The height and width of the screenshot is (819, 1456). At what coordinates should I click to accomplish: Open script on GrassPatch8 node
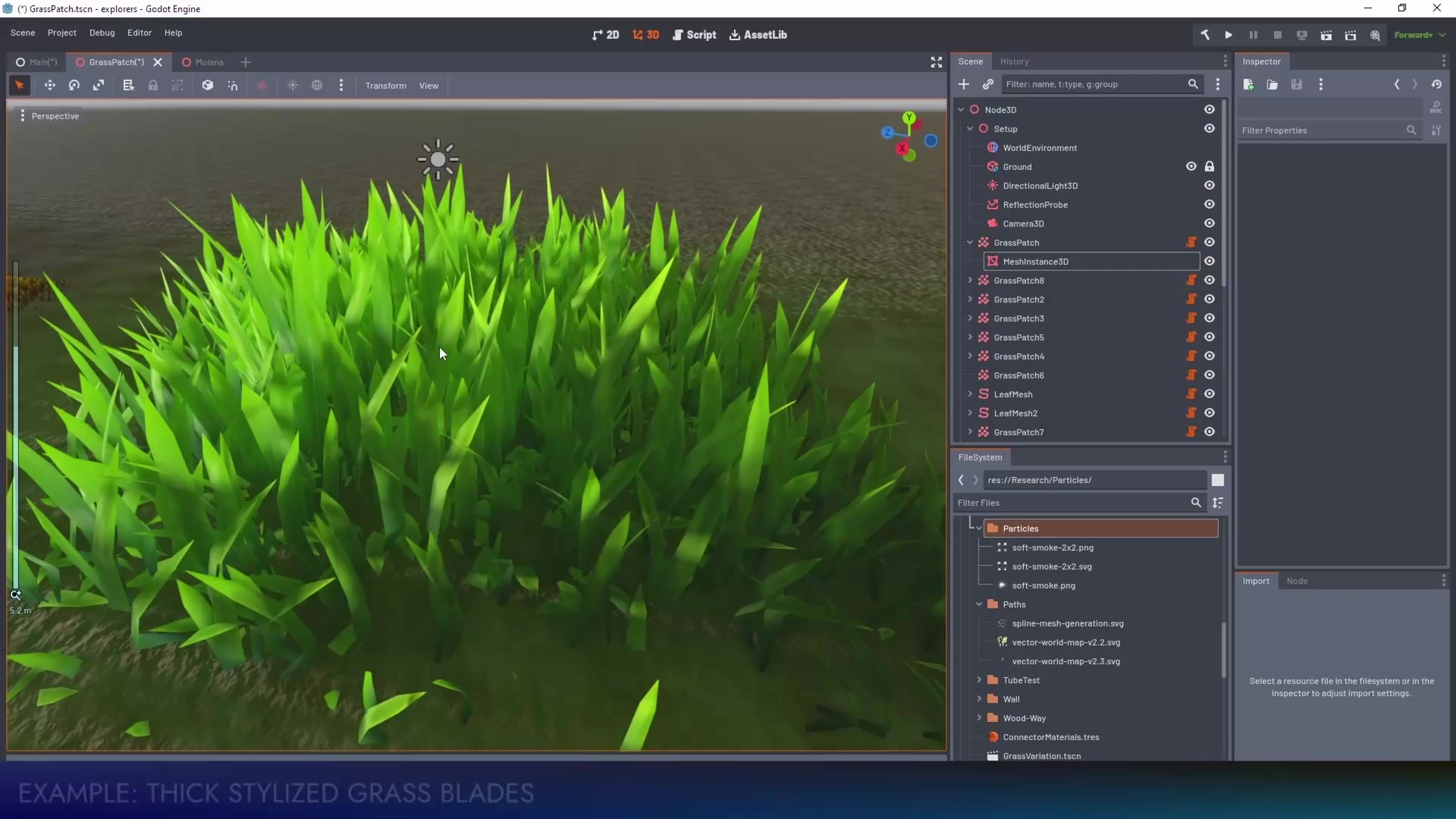click(1191, 281)
